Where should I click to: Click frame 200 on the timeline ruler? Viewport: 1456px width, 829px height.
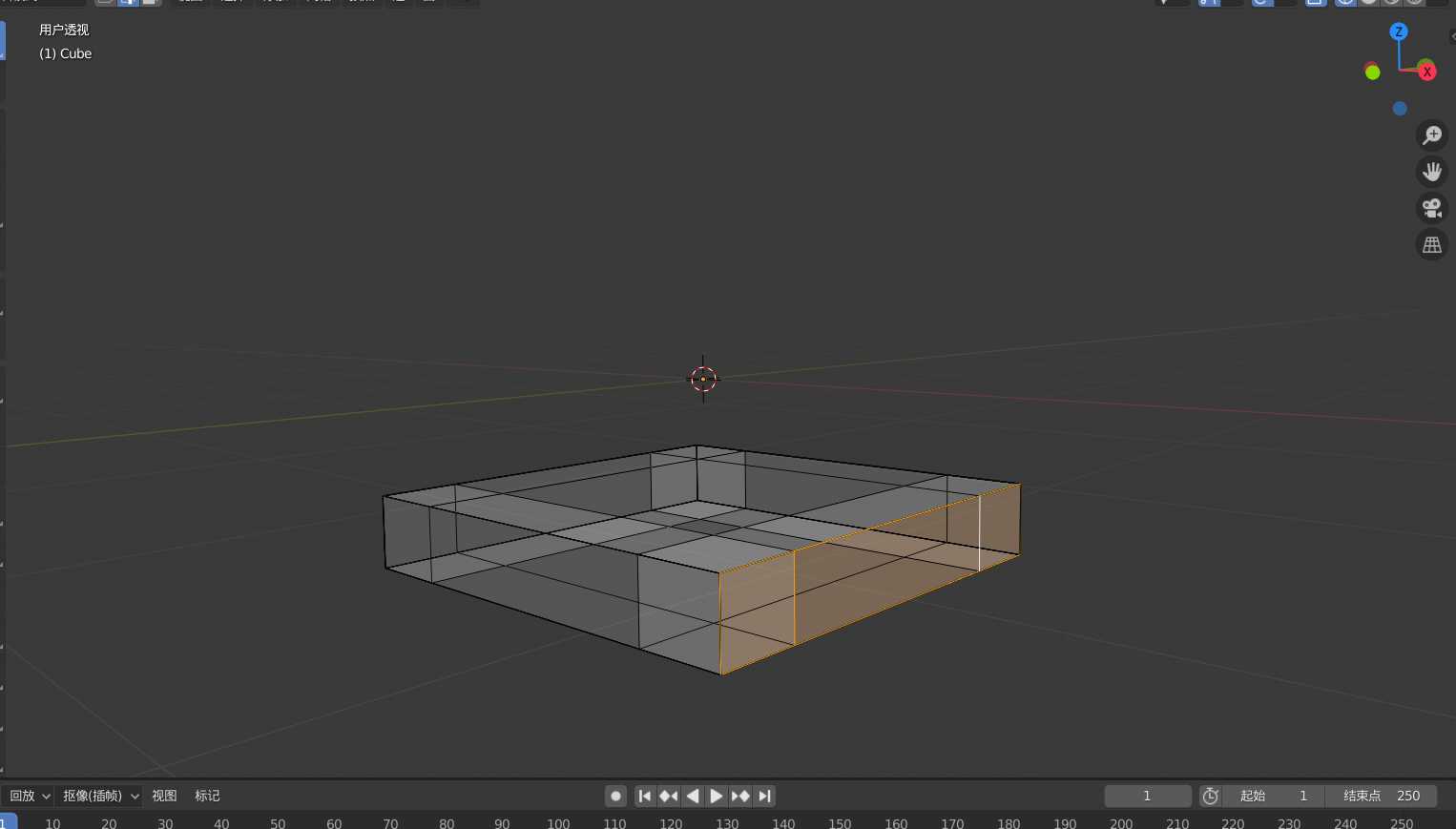tap(1121, 823)
